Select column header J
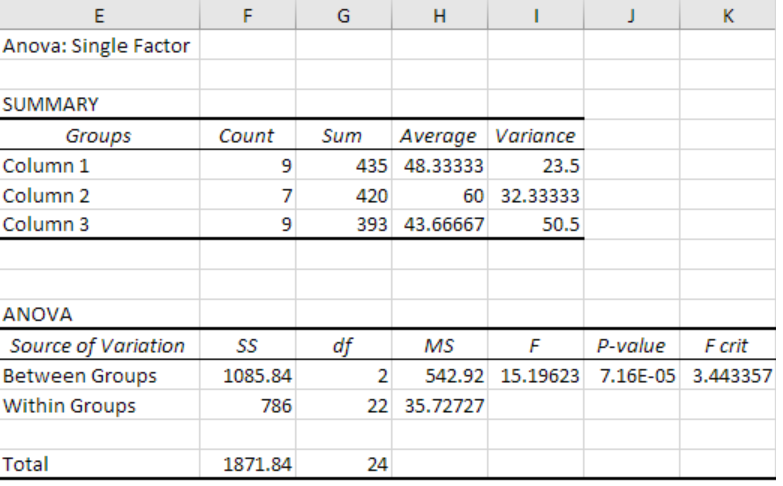This screenshot has width=783, height=486. click(632, 15)
